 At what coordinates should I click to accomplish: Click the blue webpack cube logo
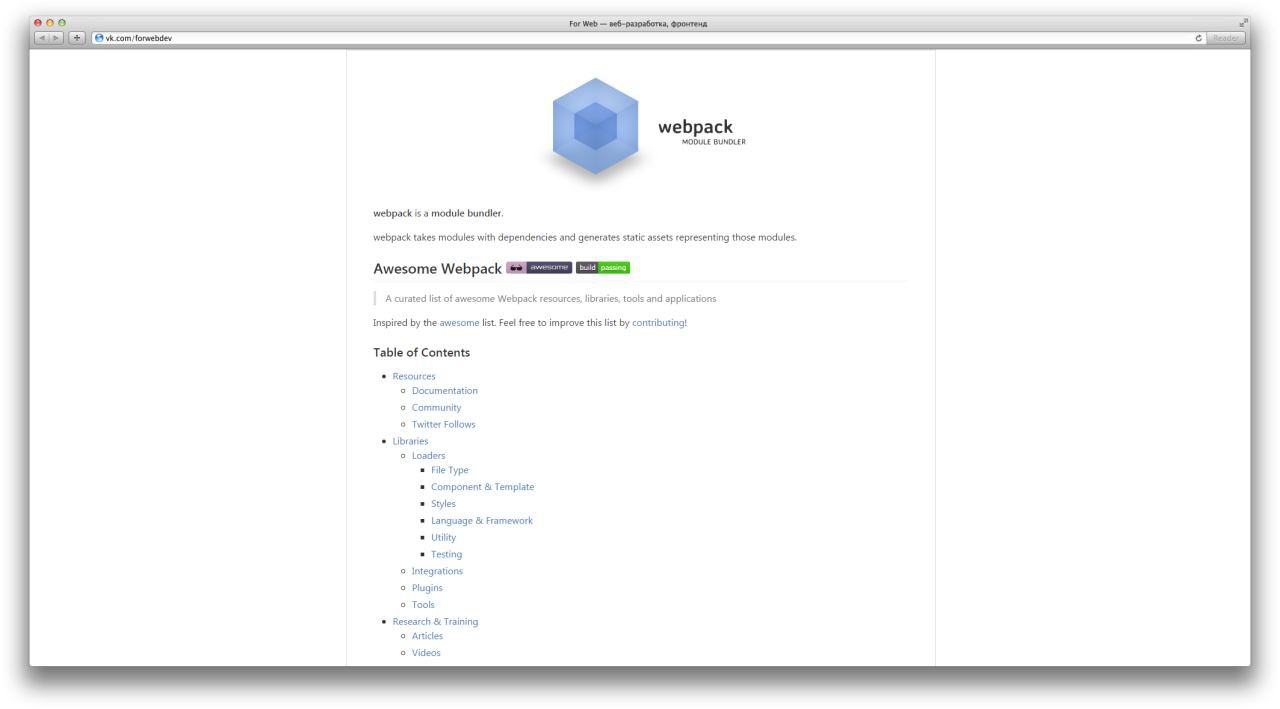click(x=595, y=127)
